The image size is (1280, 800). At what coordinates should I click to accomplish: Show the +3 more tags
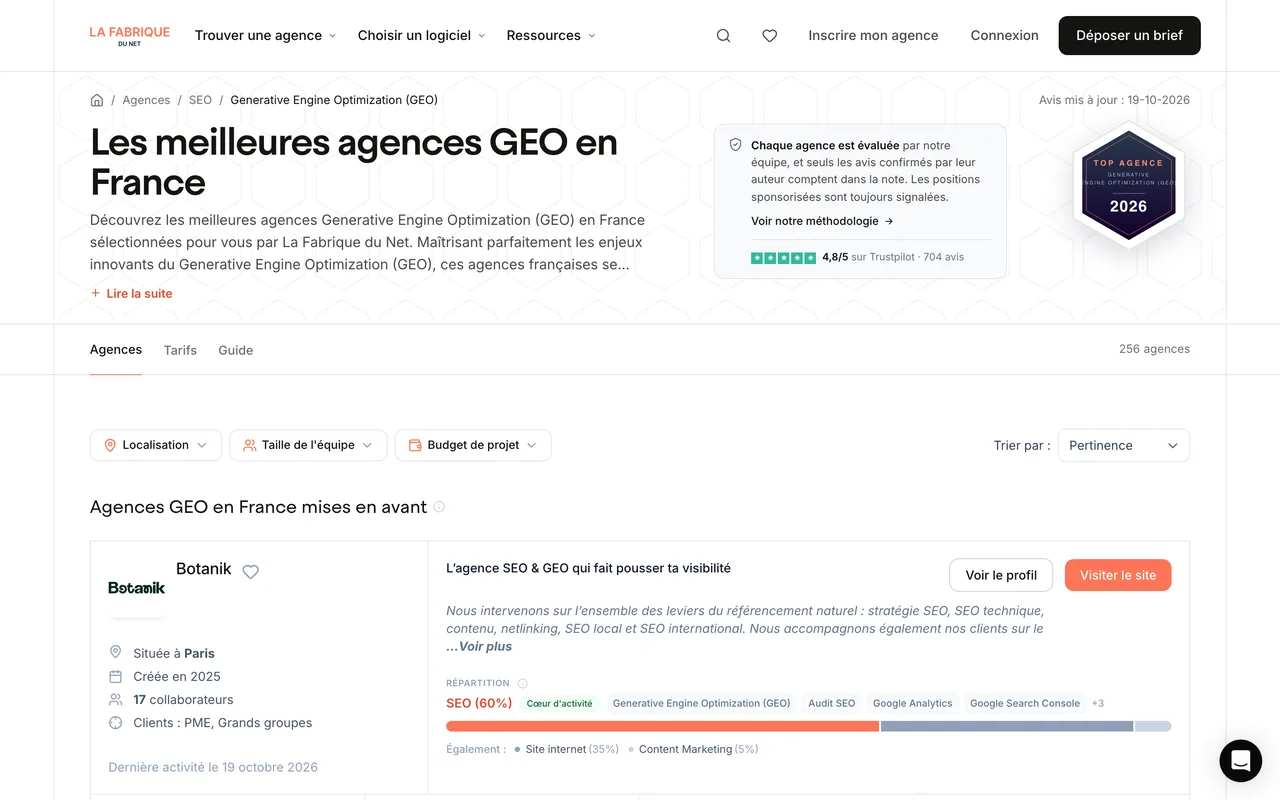(1098, 703)
